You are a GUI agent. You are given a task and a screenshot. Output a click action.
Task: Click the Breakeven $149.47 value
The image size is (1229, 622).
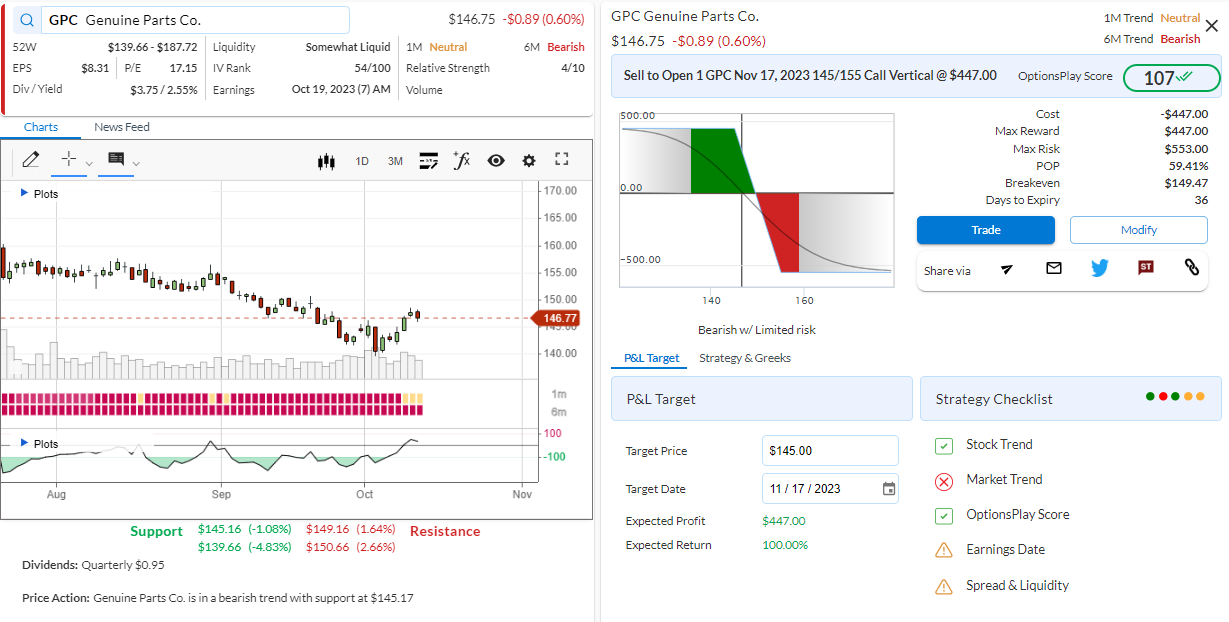[x=1186, y=183]
